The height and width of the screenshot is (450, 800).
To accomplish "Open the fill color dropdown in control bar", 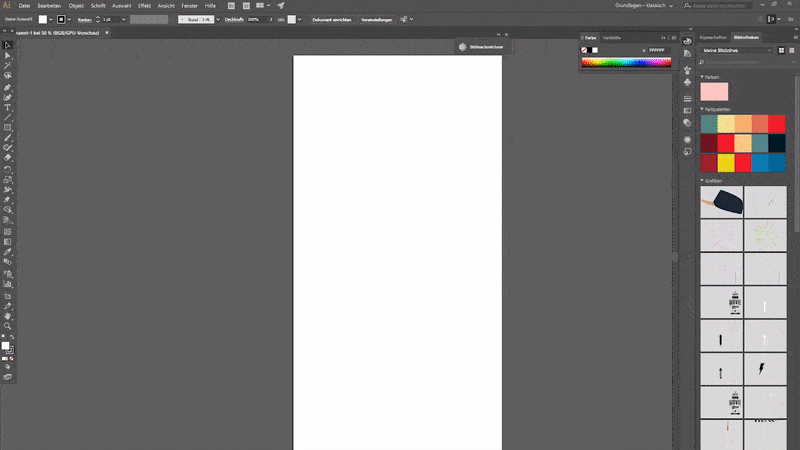I will click(51, 19).
